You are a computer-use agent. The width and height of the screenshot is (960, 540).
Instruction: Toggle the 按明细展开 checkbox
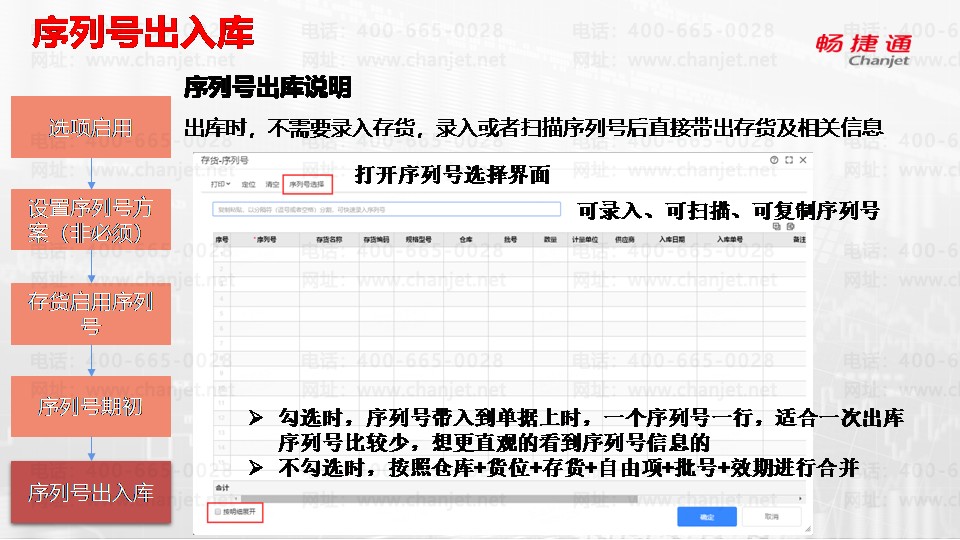[218, 512]
